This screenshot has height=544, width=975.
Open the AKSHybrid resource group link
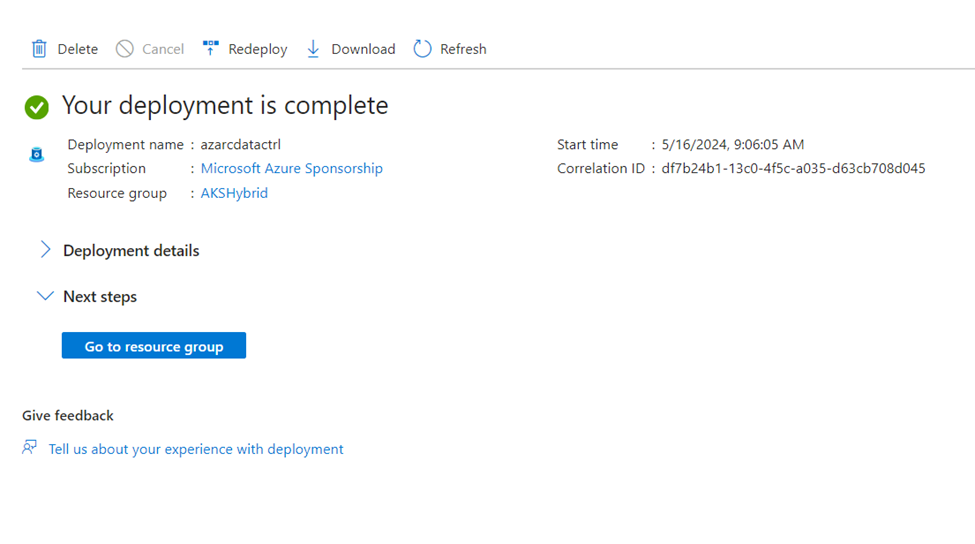coord(234,193)
